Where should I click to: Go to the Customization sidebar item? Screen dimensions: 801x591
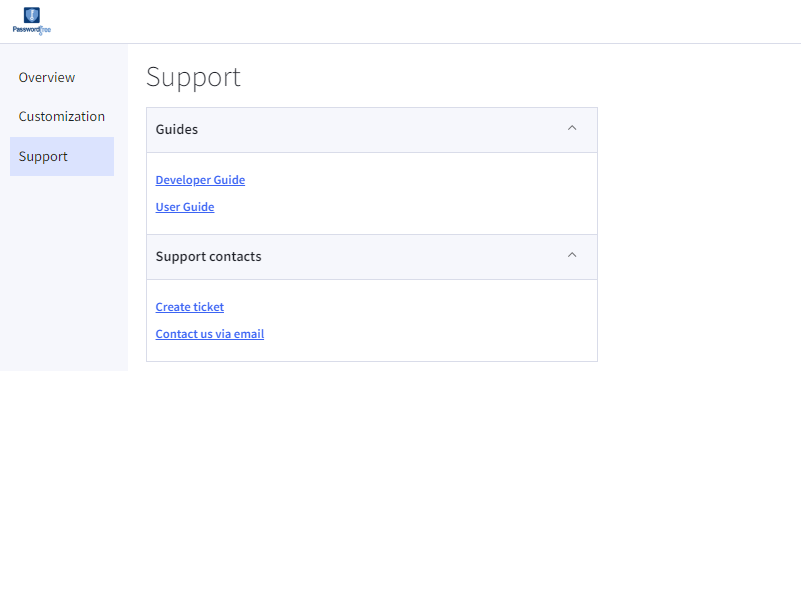(x=62, y=117)
